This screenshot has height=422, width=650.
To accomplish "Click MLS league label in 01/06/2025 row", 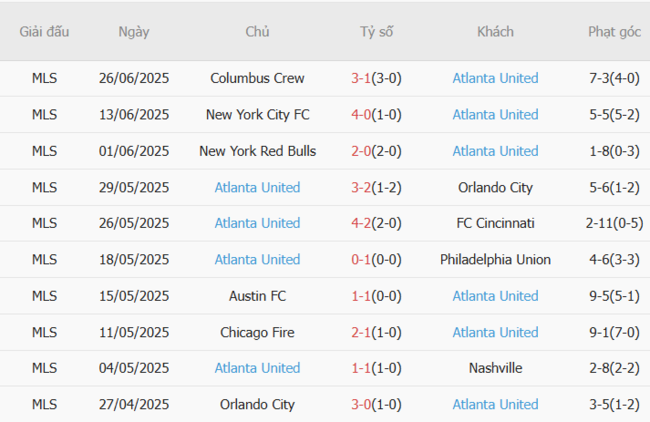I will coord(44,151).
